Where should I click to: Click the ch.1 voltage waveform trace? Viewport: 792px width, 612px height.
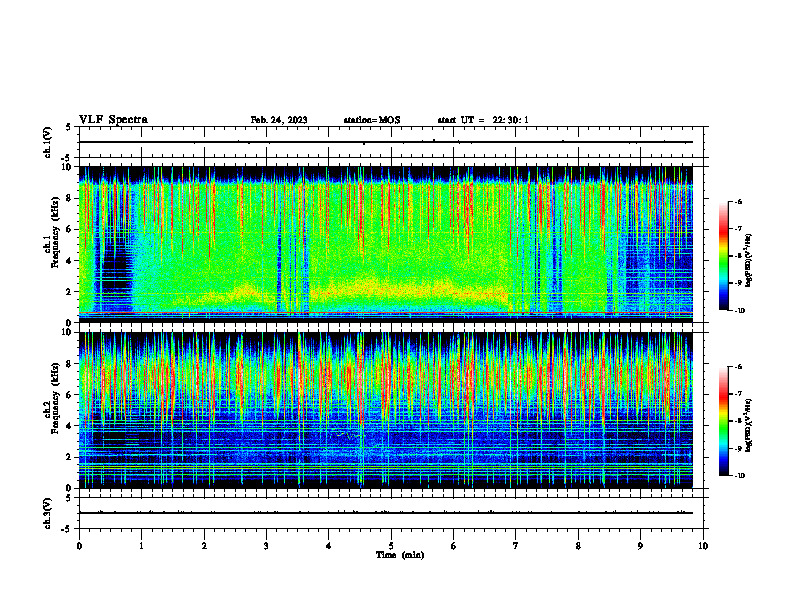point(386,142)
